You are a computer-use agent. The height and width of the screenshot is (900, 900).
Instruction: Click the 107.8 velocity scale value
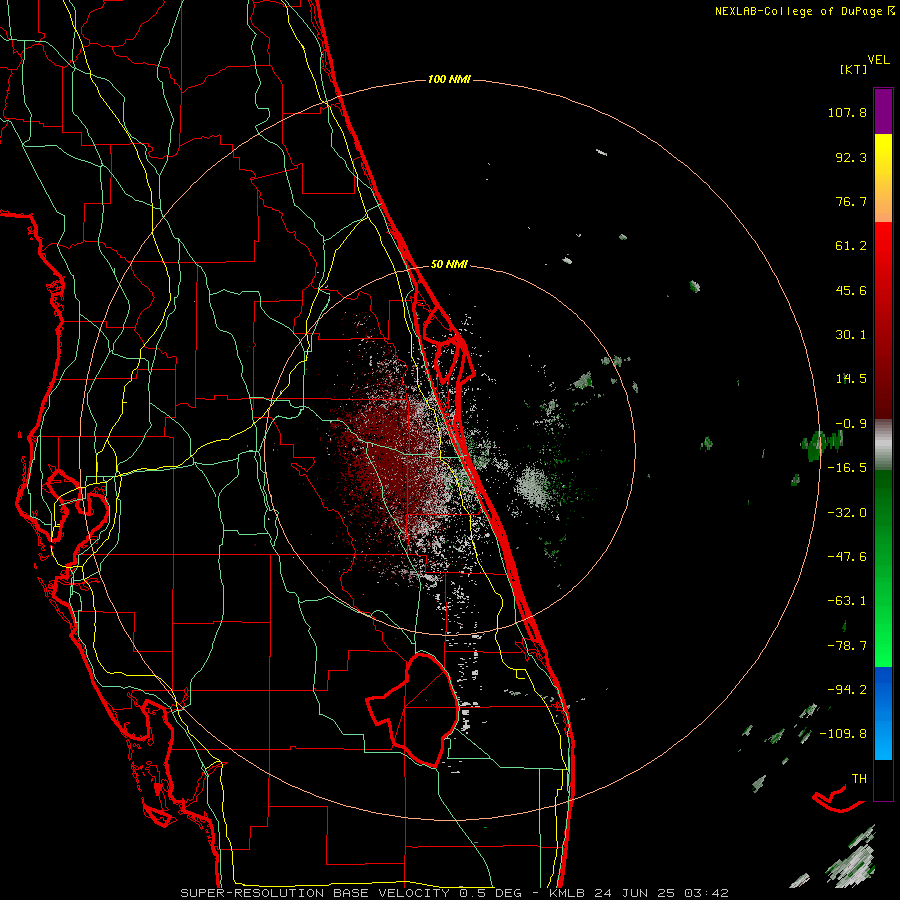click(847, 112)
